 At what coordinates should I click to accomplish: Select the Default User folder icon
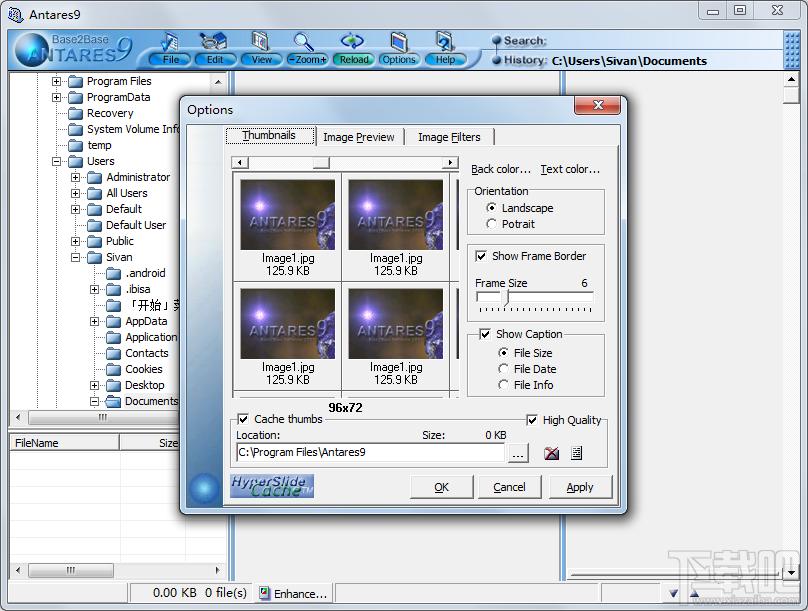[x=94, y=225]
